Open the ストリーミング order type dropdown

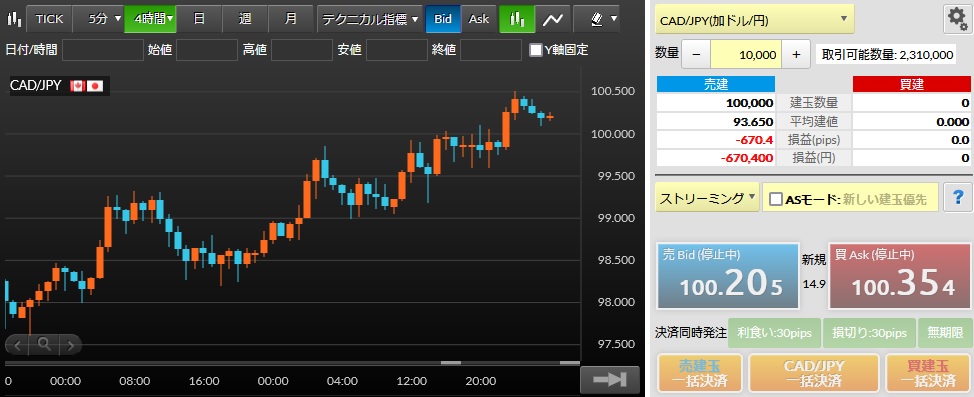[x=707, y=198]
